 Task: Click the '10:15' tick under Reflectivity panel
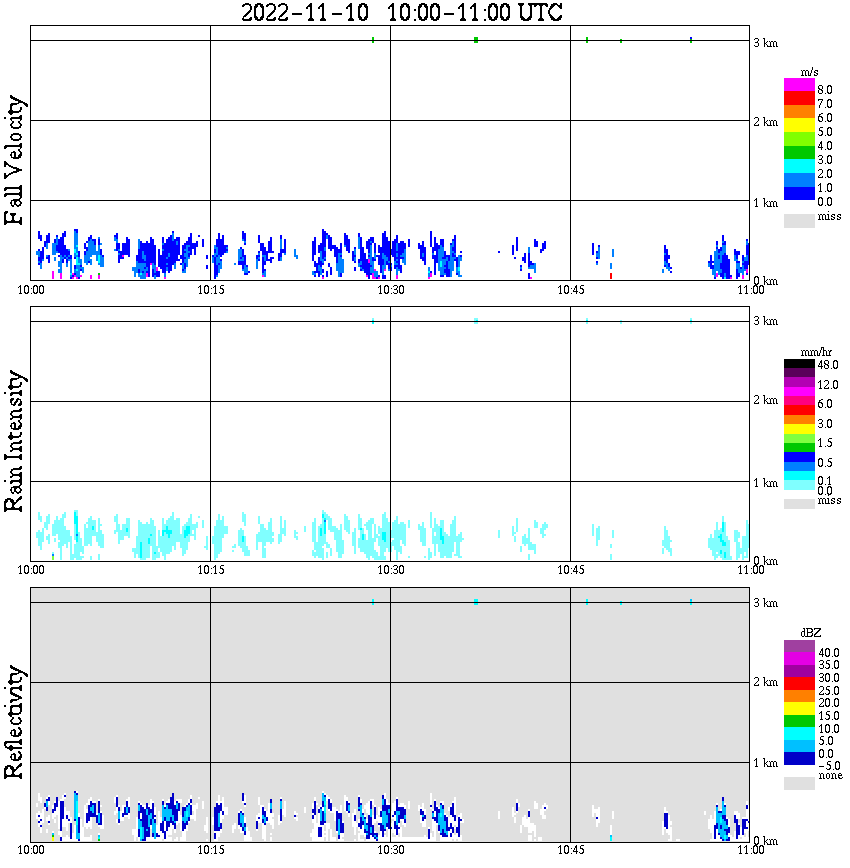pyautogui.click(x=211, y=850)
